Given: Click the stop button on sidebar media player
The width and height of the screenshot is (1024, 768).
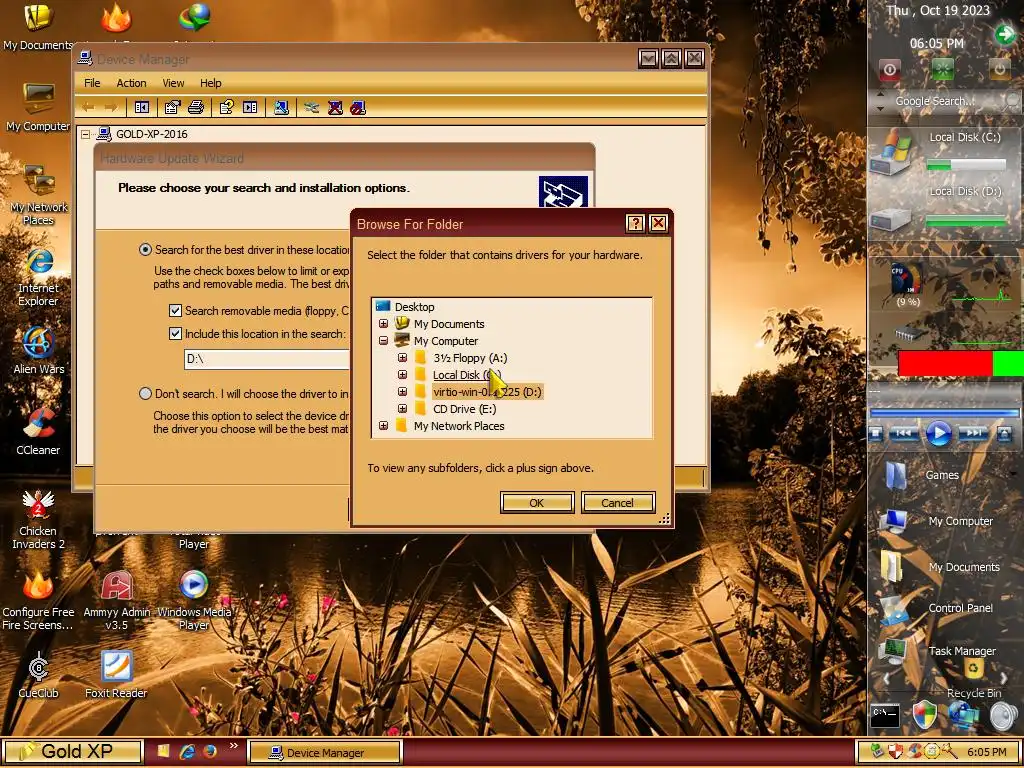Looking at the screenshot, I should pyautogui.click(x=876, y=434).
